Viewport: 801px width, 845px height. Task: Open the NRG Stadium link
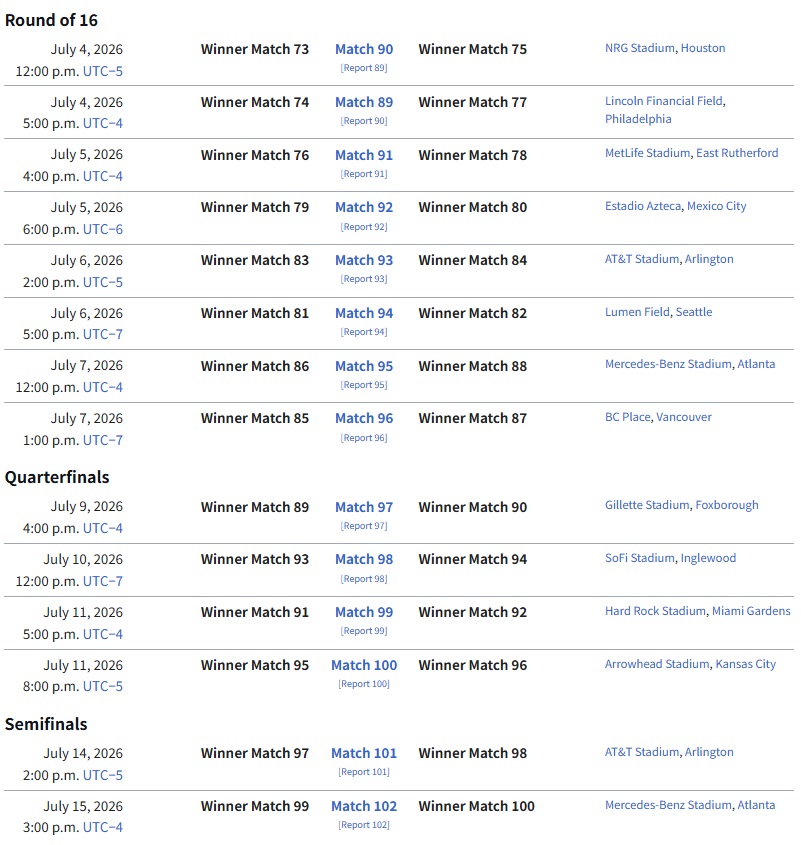point(640,48)
